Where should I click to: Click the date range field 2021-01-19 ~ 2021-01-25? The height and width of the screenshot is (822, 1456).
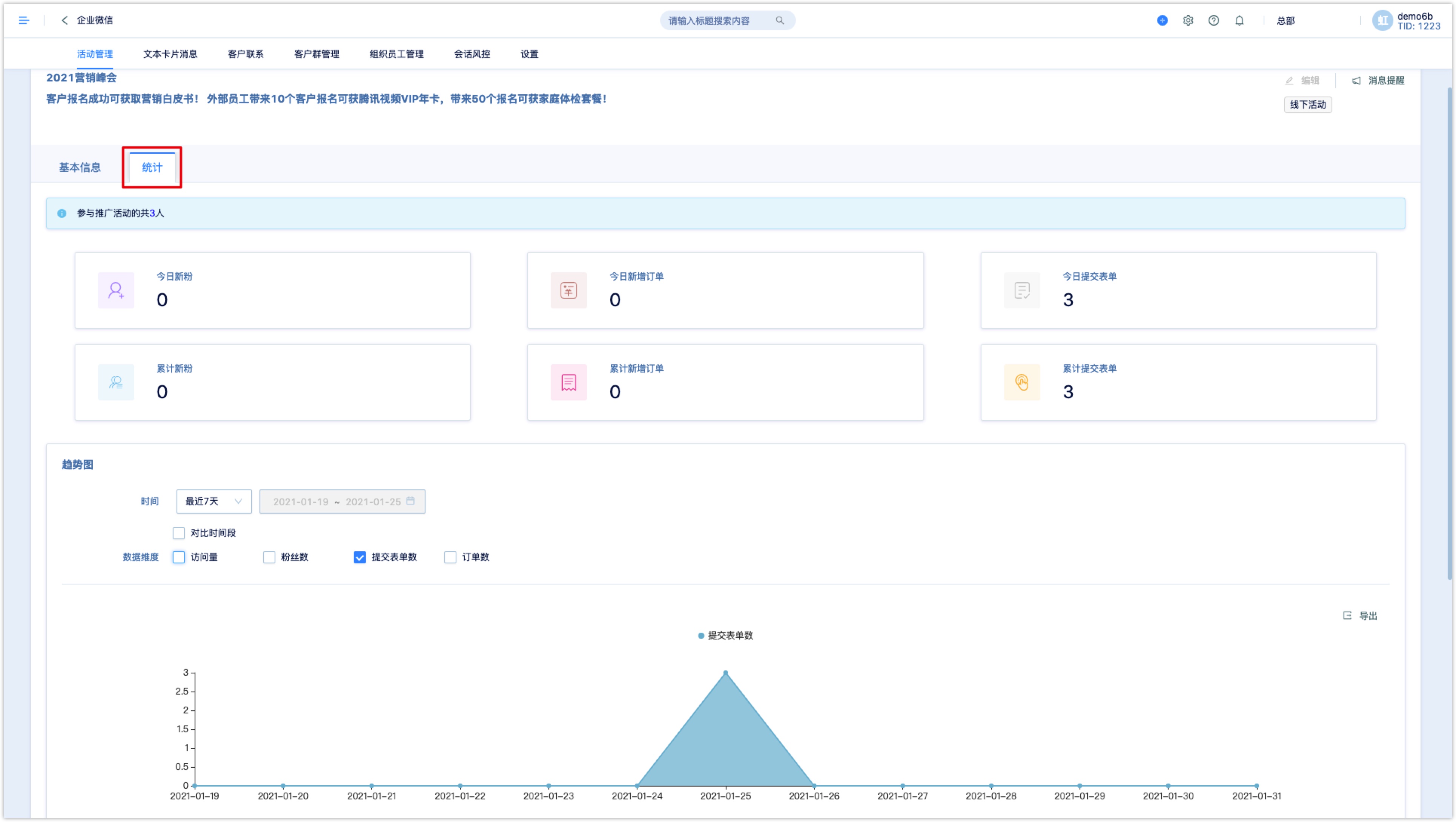(342, 501)
